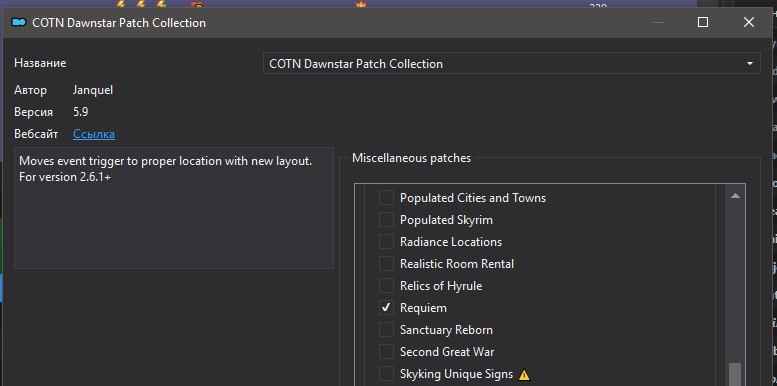777x386 pixels.
Task: Maximize the COTN Dawnstar Patch Collection window
Action: pyautogui.click(x=703, y=22)
